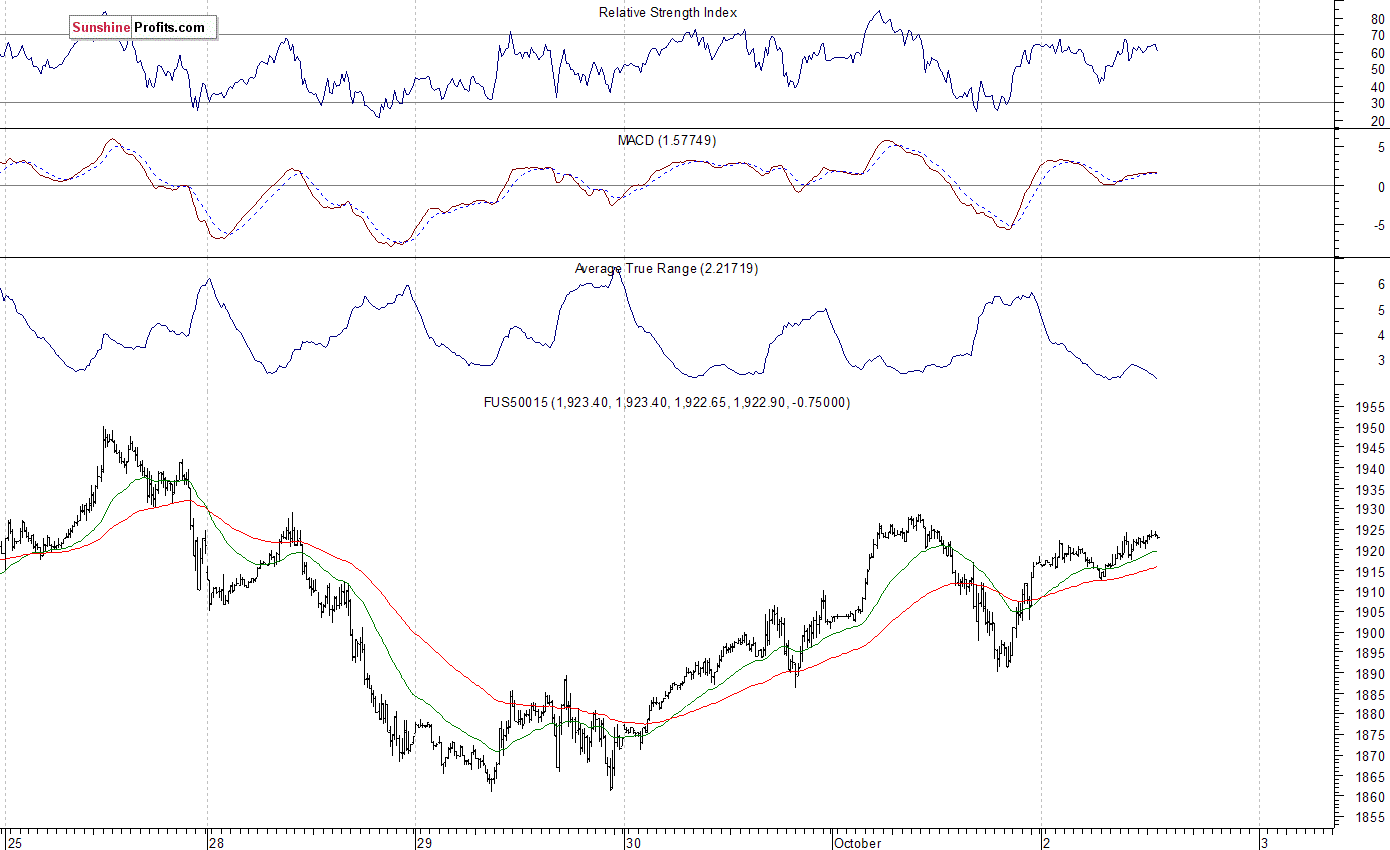The image size is (1390, 850).
Task: Select the MACD (1.57749) panel title
Action: click(666, 140)
